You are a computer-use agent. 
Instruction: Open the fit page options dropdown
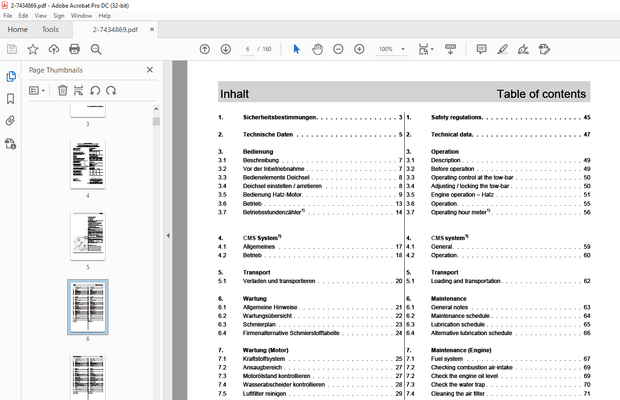point(426,49)
